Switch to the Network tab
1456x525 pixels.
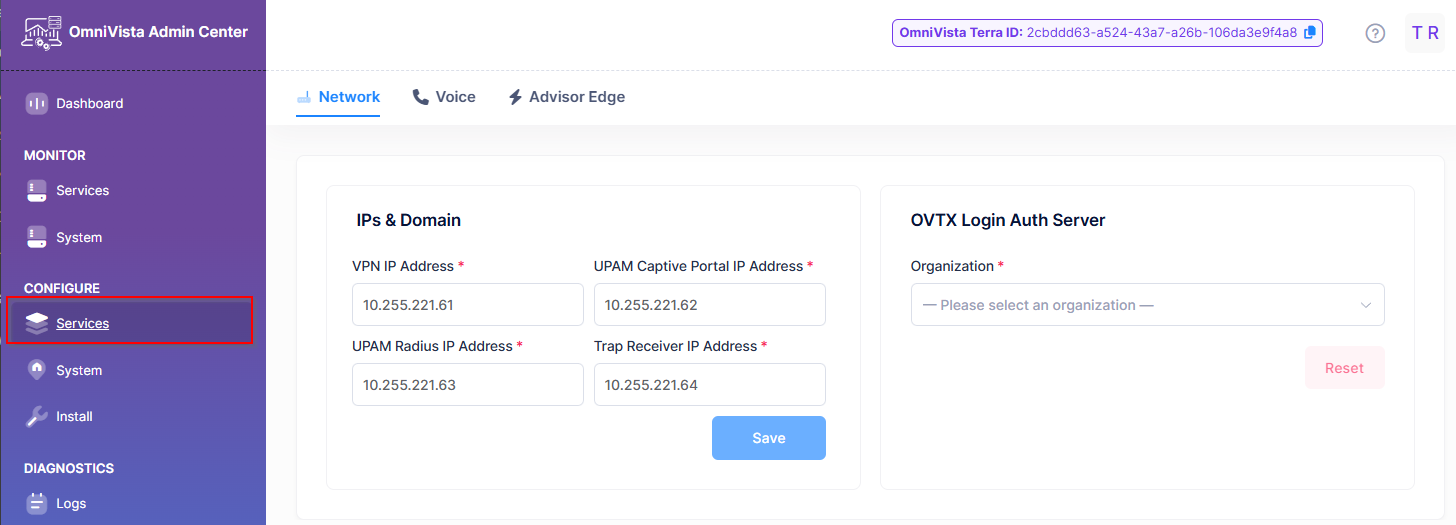coord(338,97)
